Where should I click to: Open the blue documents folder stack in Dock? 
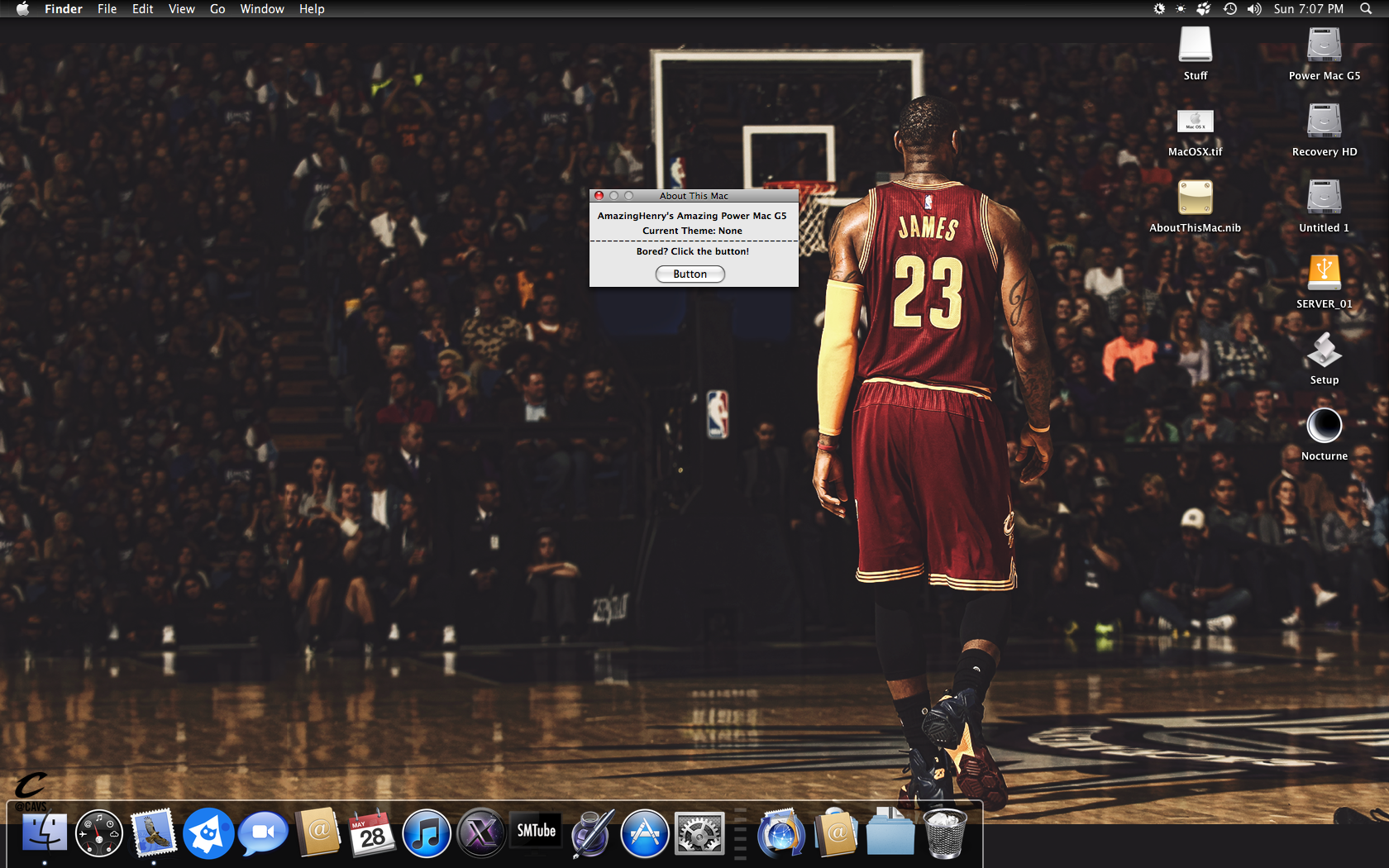tap(890, 832)
